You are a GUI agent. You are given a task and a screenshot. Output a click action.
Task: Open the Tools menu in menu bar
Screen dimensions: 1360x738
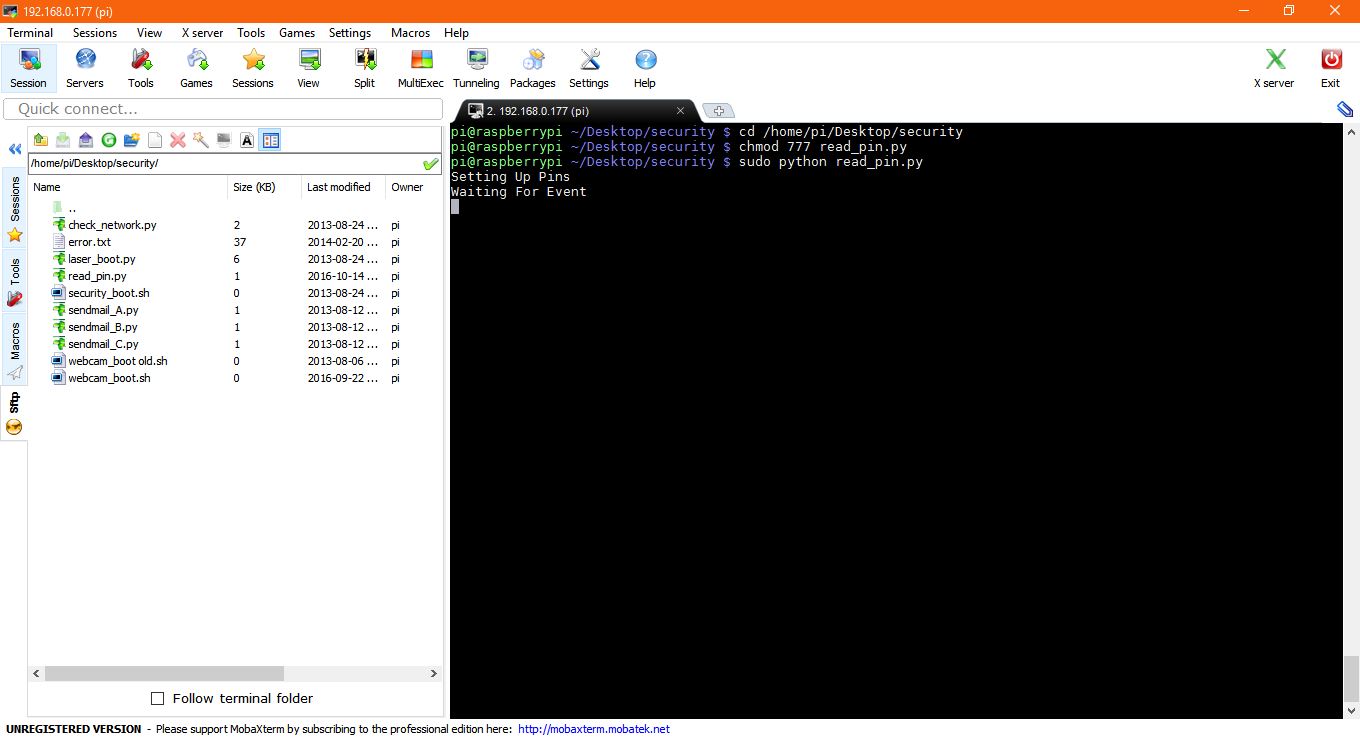tap(251, 33)
